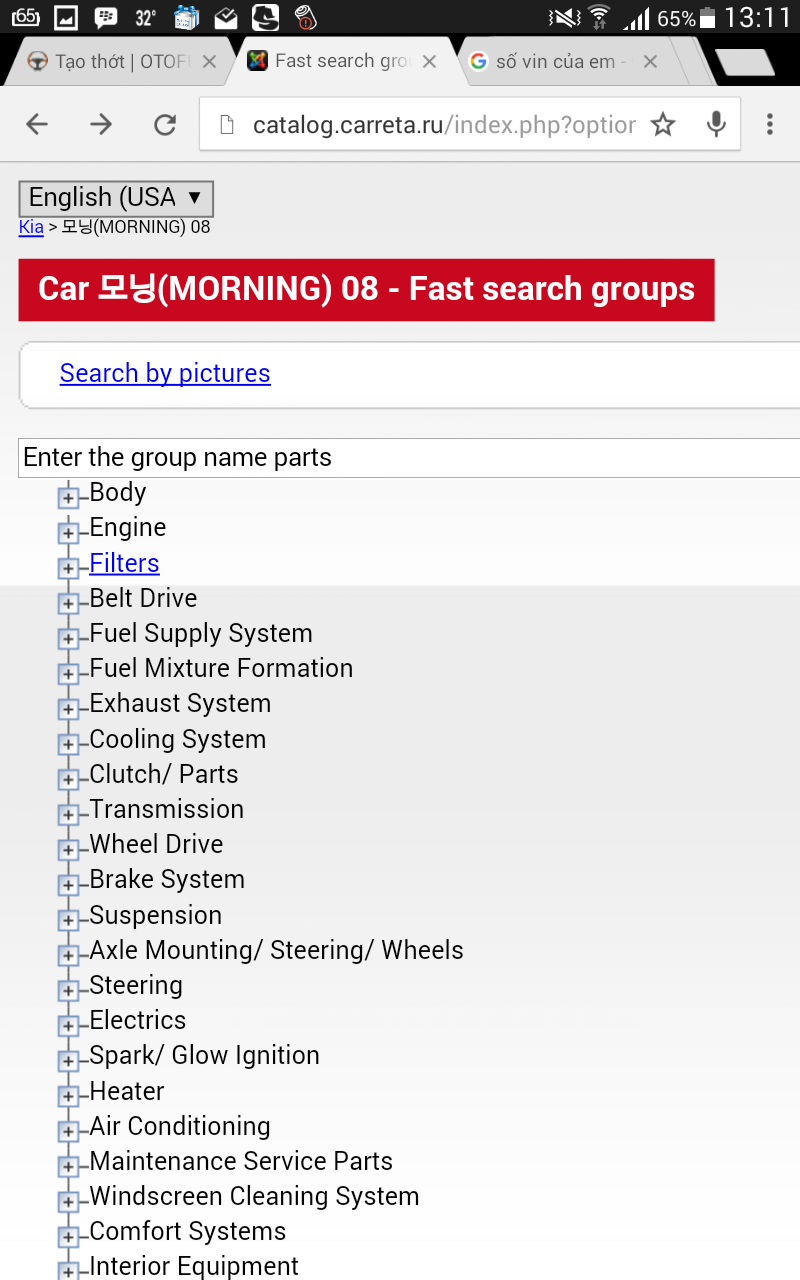Close the Tạo thớt OTOFUN tab
800x1280 pixels.
(209, 62)
